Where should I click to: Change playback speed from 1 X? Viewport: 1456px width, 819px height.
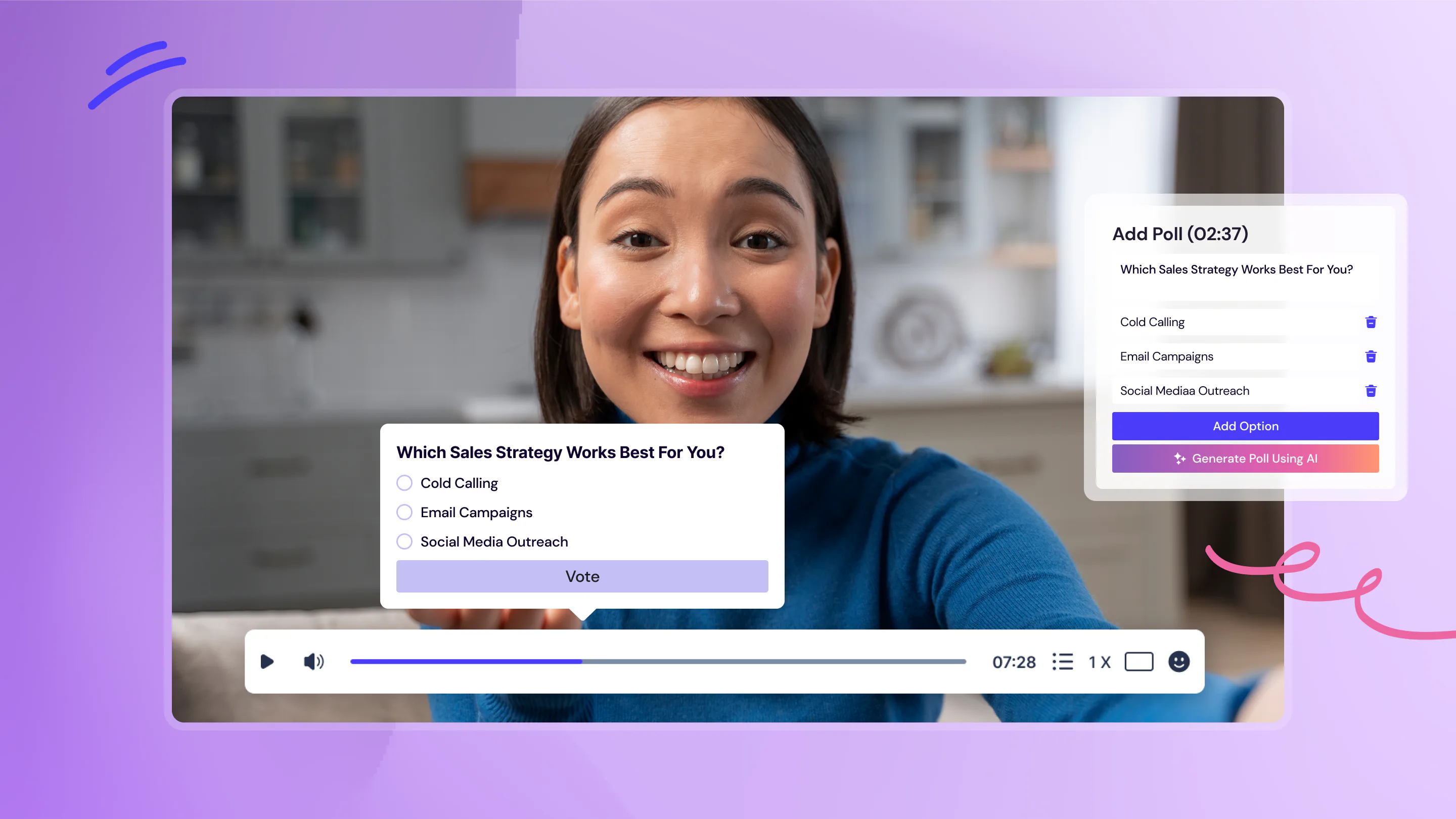point(1100,662)
